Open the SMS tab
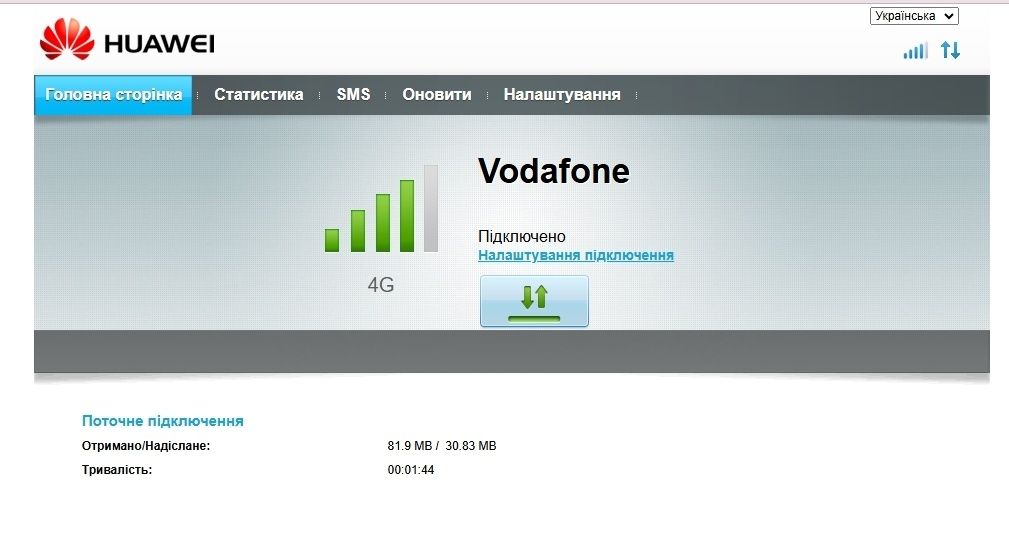The width and height of the screenshot is (1009, 557). click(353, 95)
